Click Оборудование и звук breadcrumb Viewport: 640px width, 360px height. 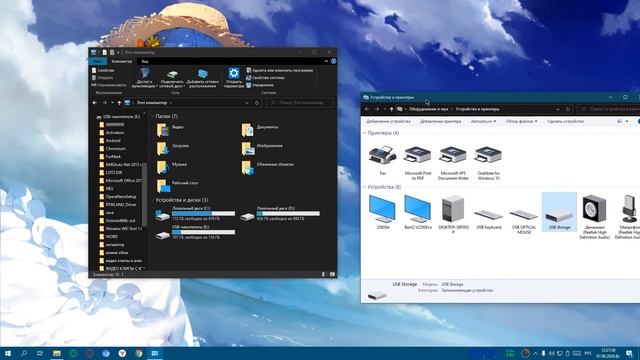429,109
